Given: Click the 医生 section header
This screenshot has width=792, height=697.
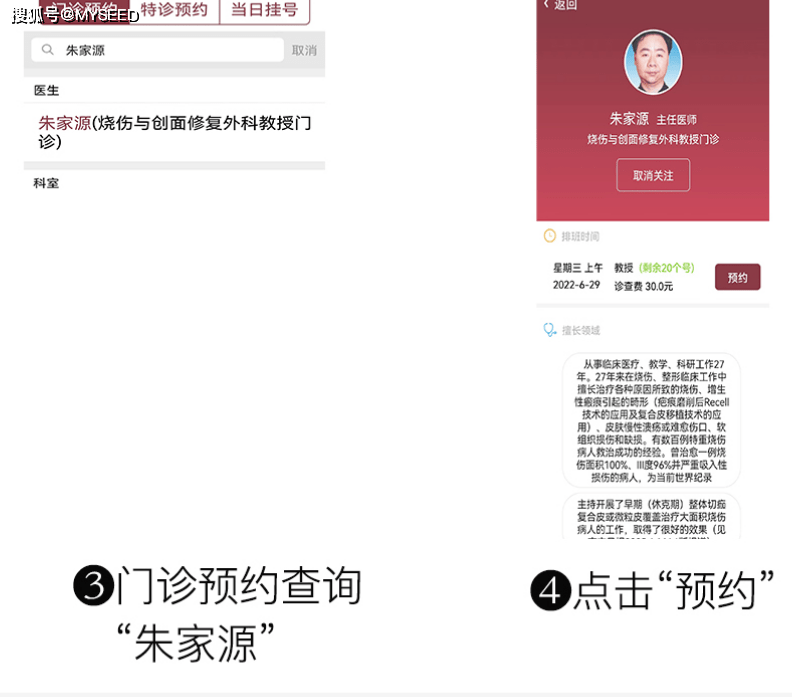Looking at the screenshot, I should point(46,90).
